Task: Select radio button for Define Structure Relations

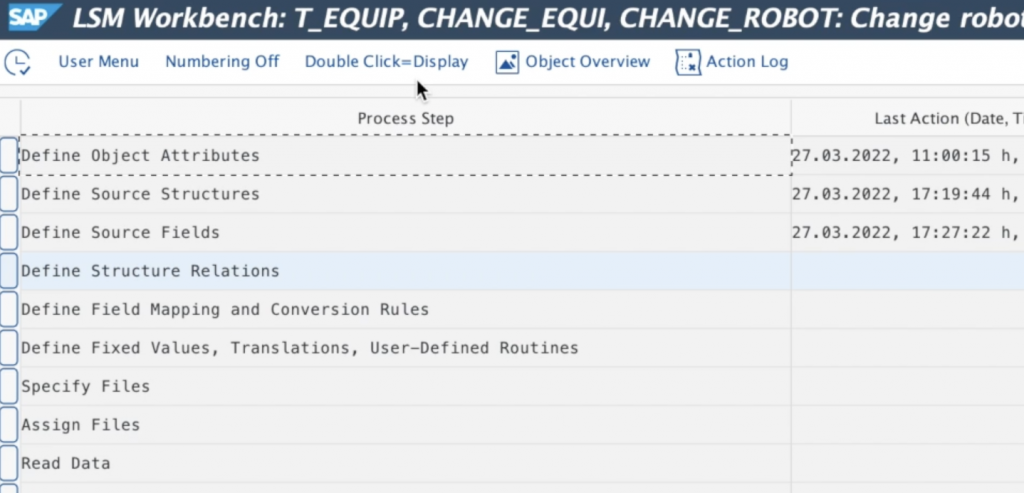Action: pyautogui.click(x=9, y=271)
